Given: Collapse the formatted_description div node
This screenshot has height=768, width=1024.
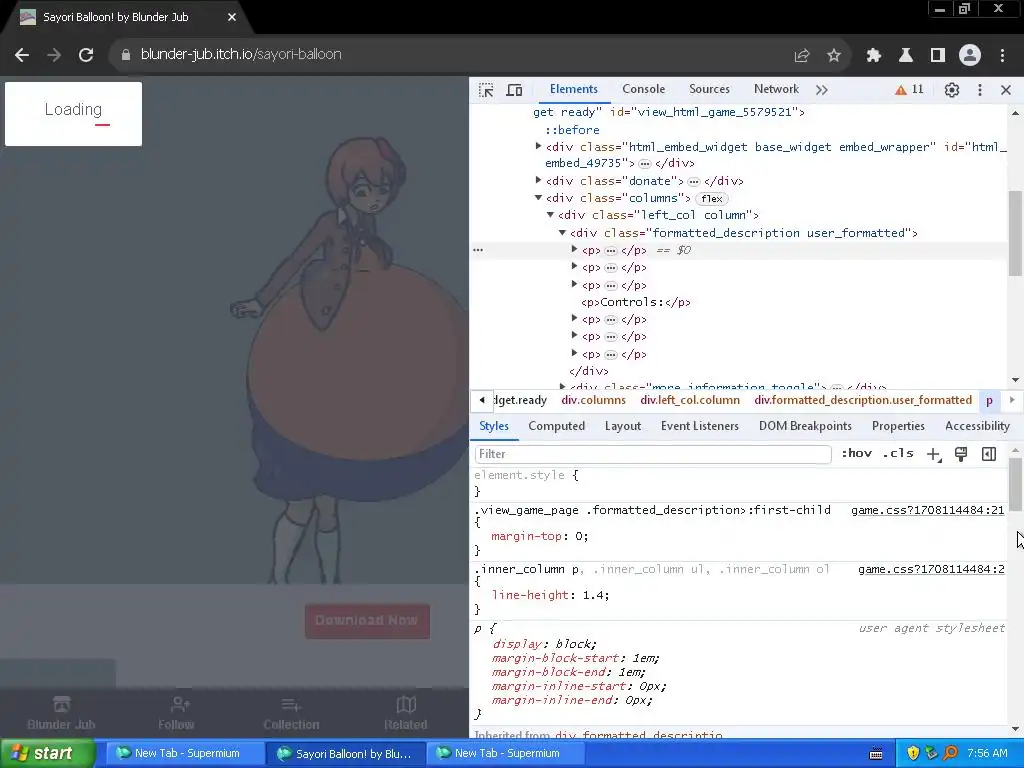Looking at the screenshot, I should click(562, 232).
